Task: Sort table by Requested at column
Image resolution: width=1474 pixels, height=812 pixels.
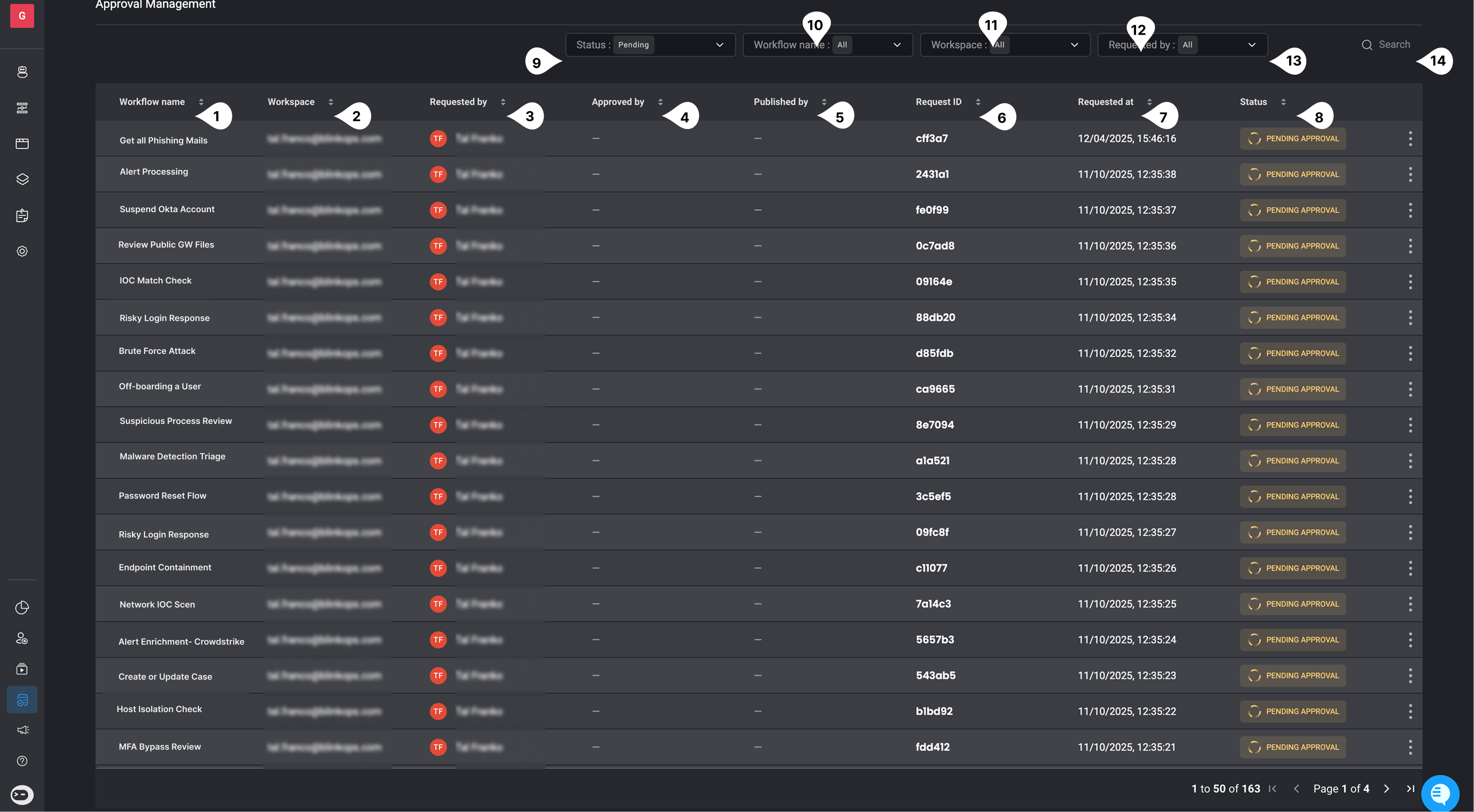Action: coord(1149,102)
